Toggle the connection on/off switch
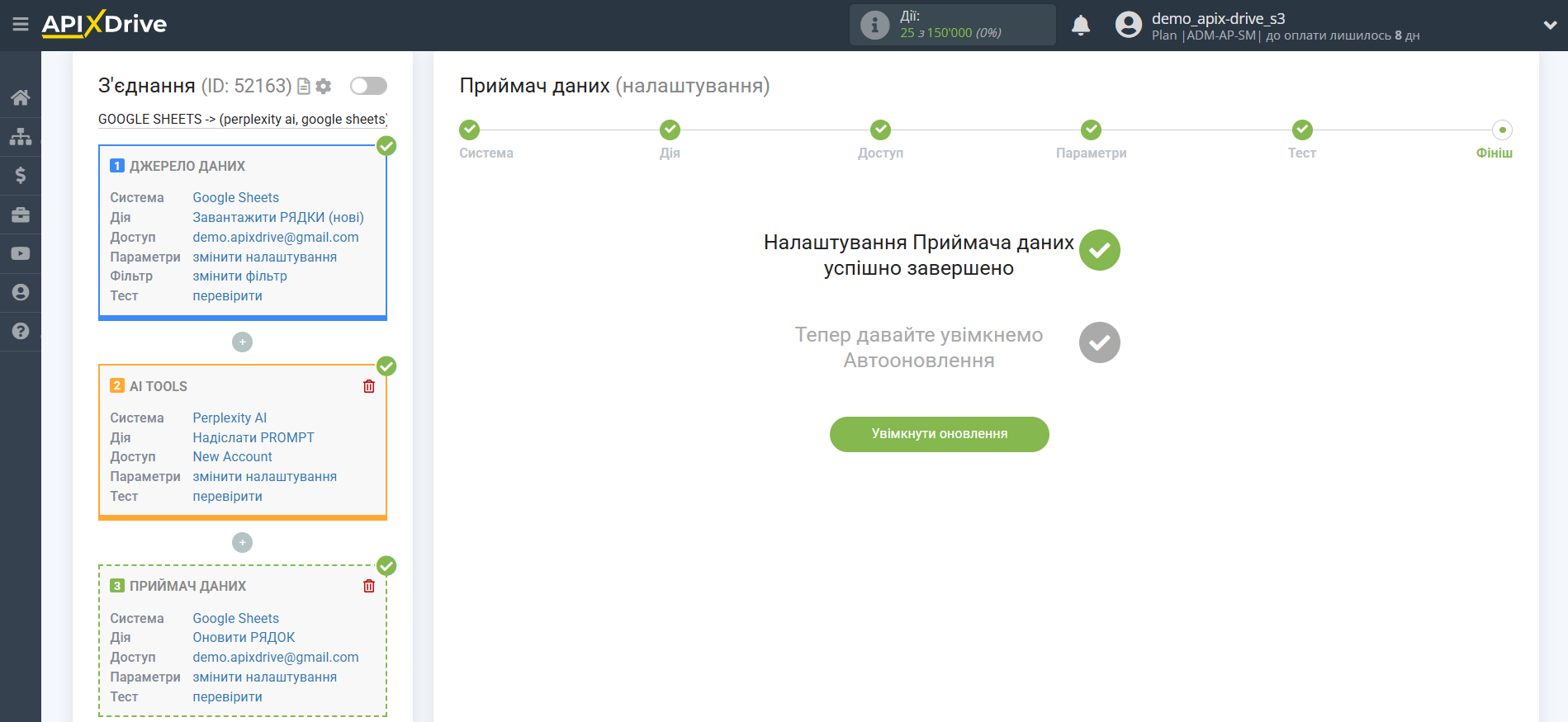 click(x=368, y=86)
